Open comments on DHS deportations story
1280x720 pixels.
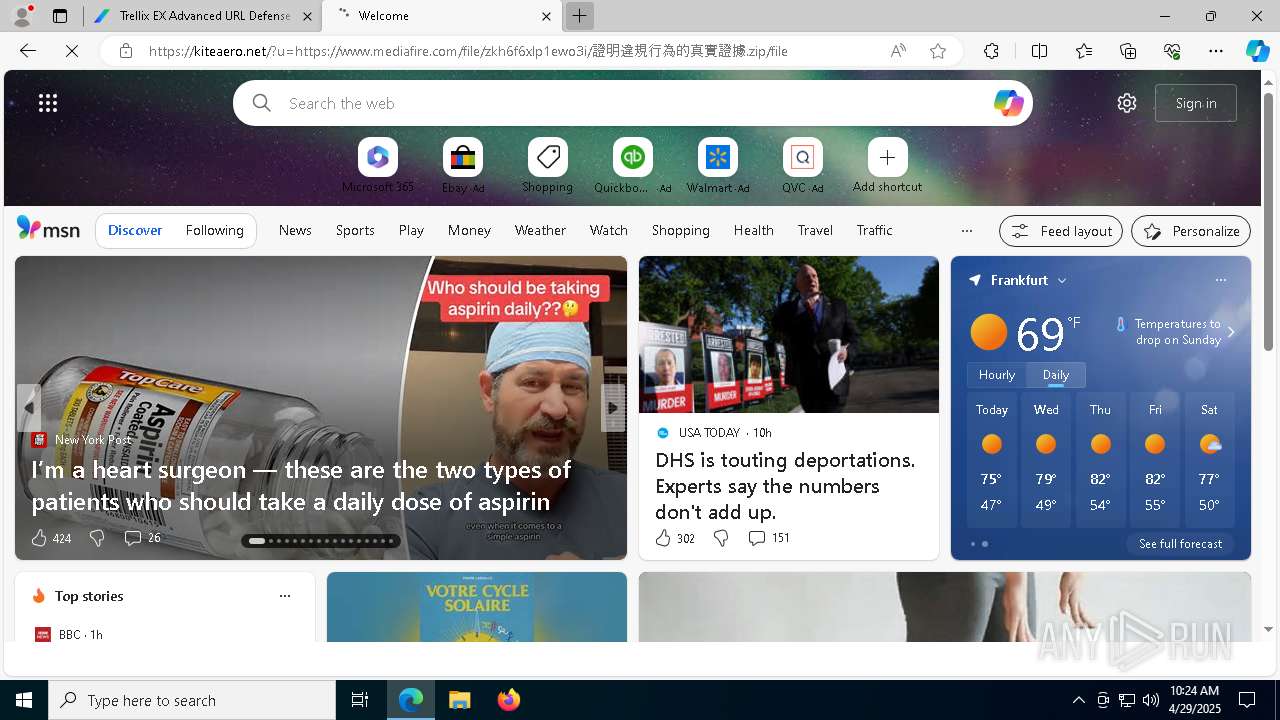[768, 538]
